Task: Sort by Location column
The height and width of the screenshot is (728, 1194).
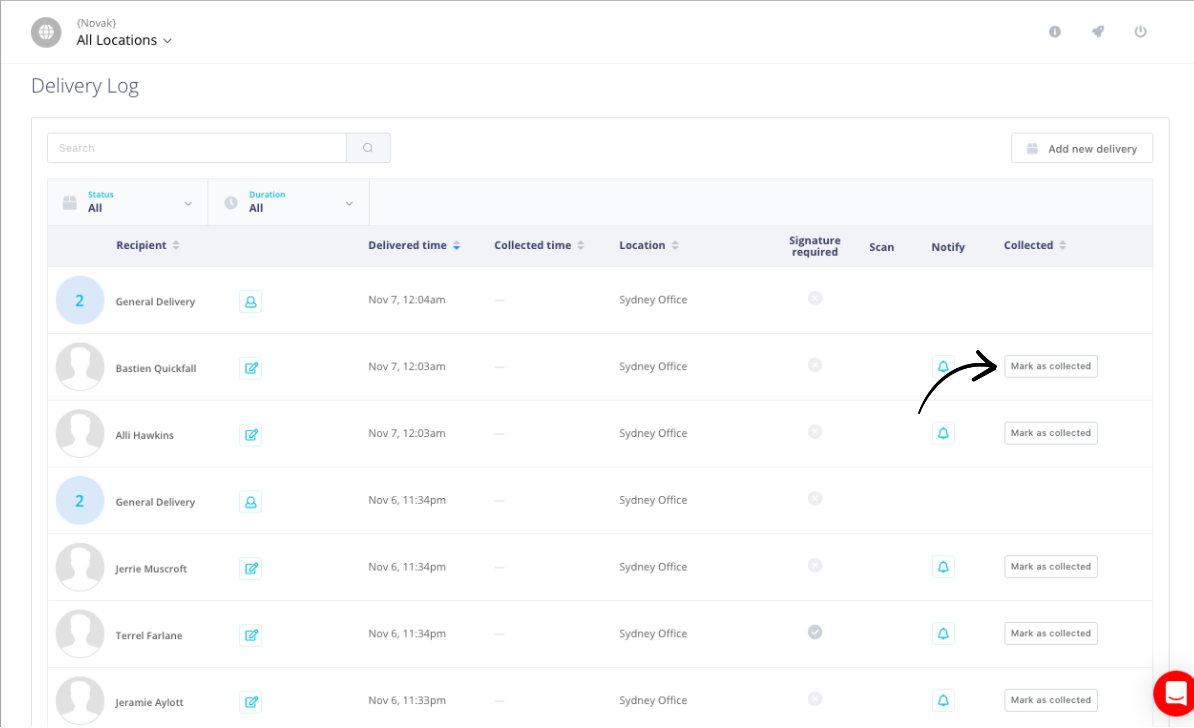Action: (x=649, y=245)
